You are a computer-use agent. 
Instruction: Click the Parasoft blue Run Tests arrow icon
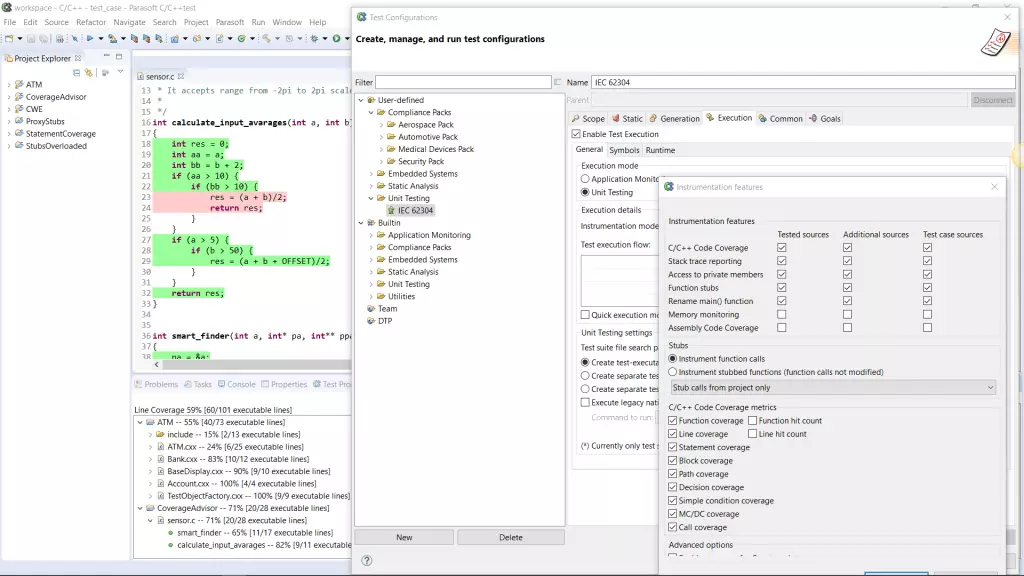click(90, 39)
